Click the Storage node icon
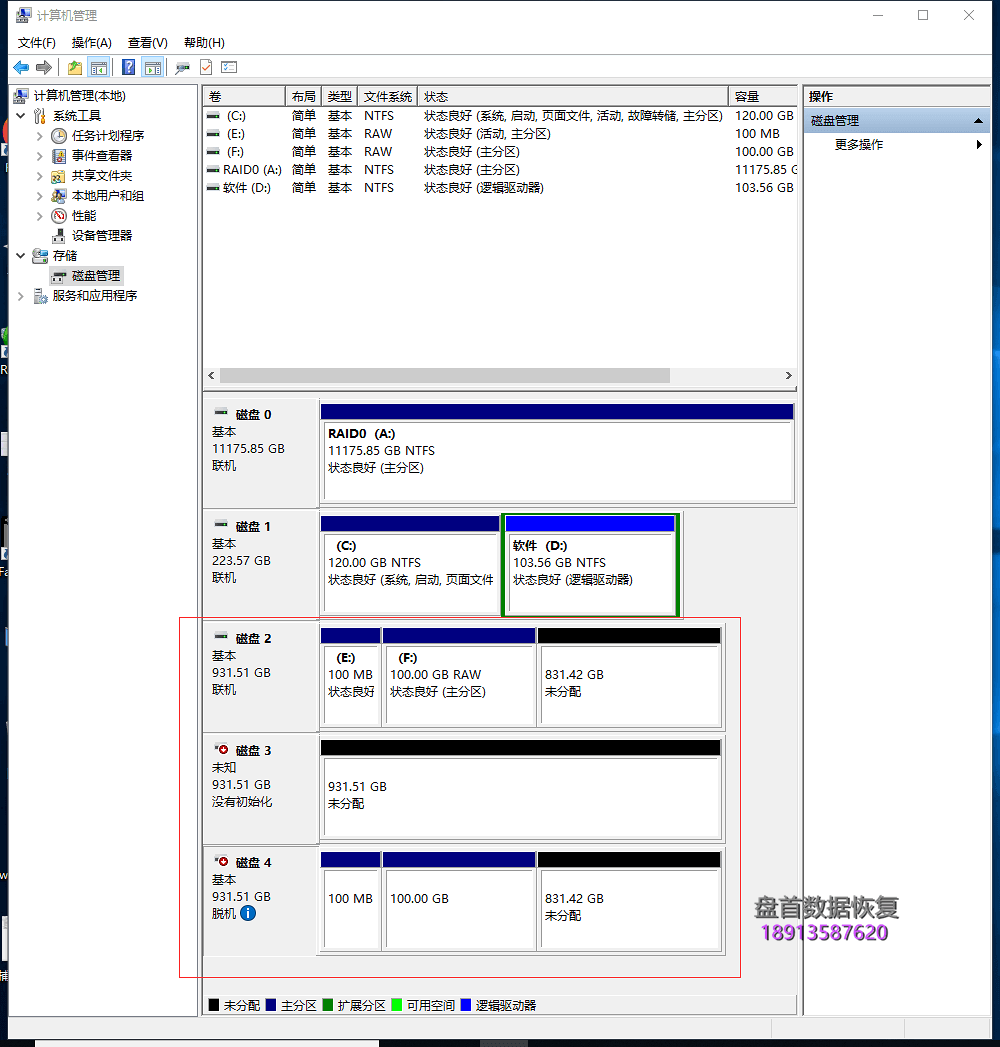The width and height of the screenshot is (1000, 1047). point(40,256)
